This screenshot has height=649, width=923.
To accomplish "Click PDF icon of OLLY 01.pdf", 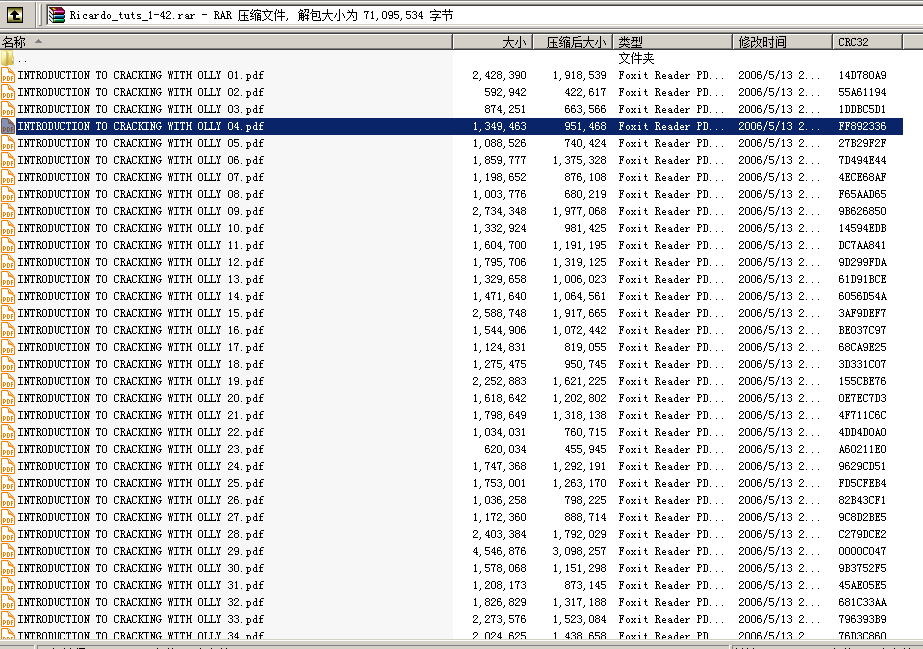I will pyautogui.click(x=8, y=75).
